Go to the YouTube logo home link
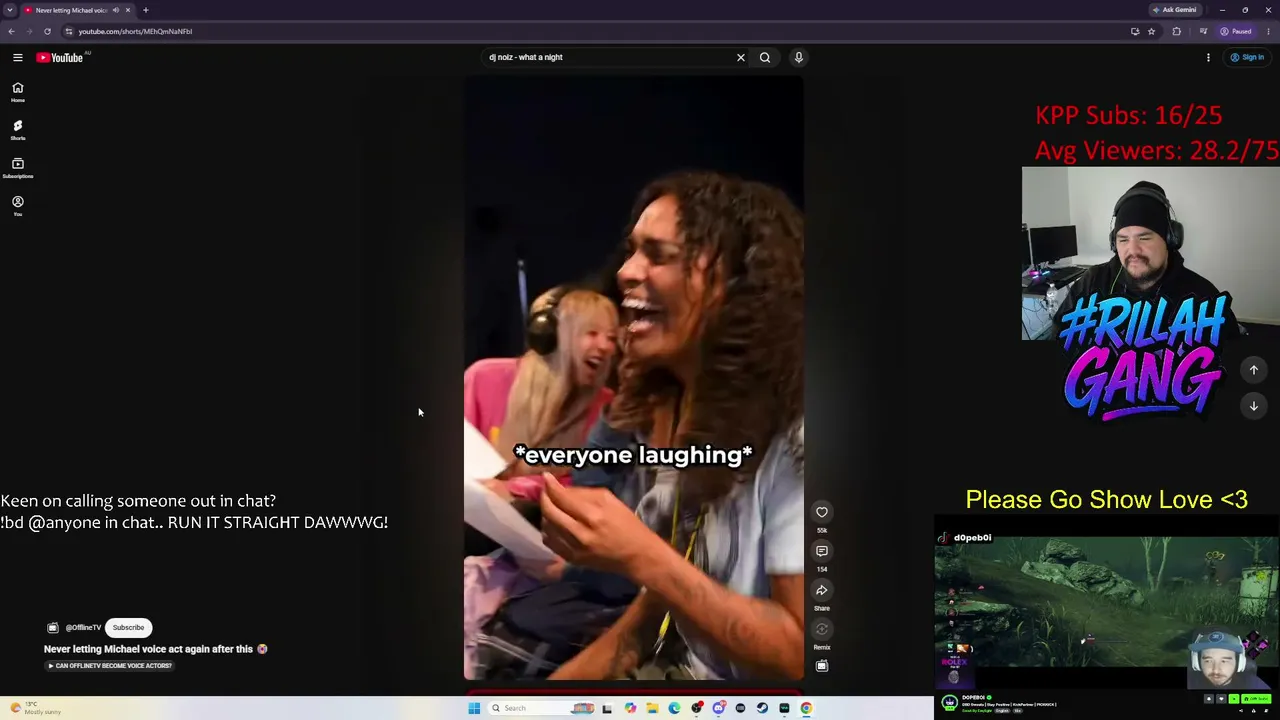Viewport: 1280px width, 720px height. click(x=60, y=57)
